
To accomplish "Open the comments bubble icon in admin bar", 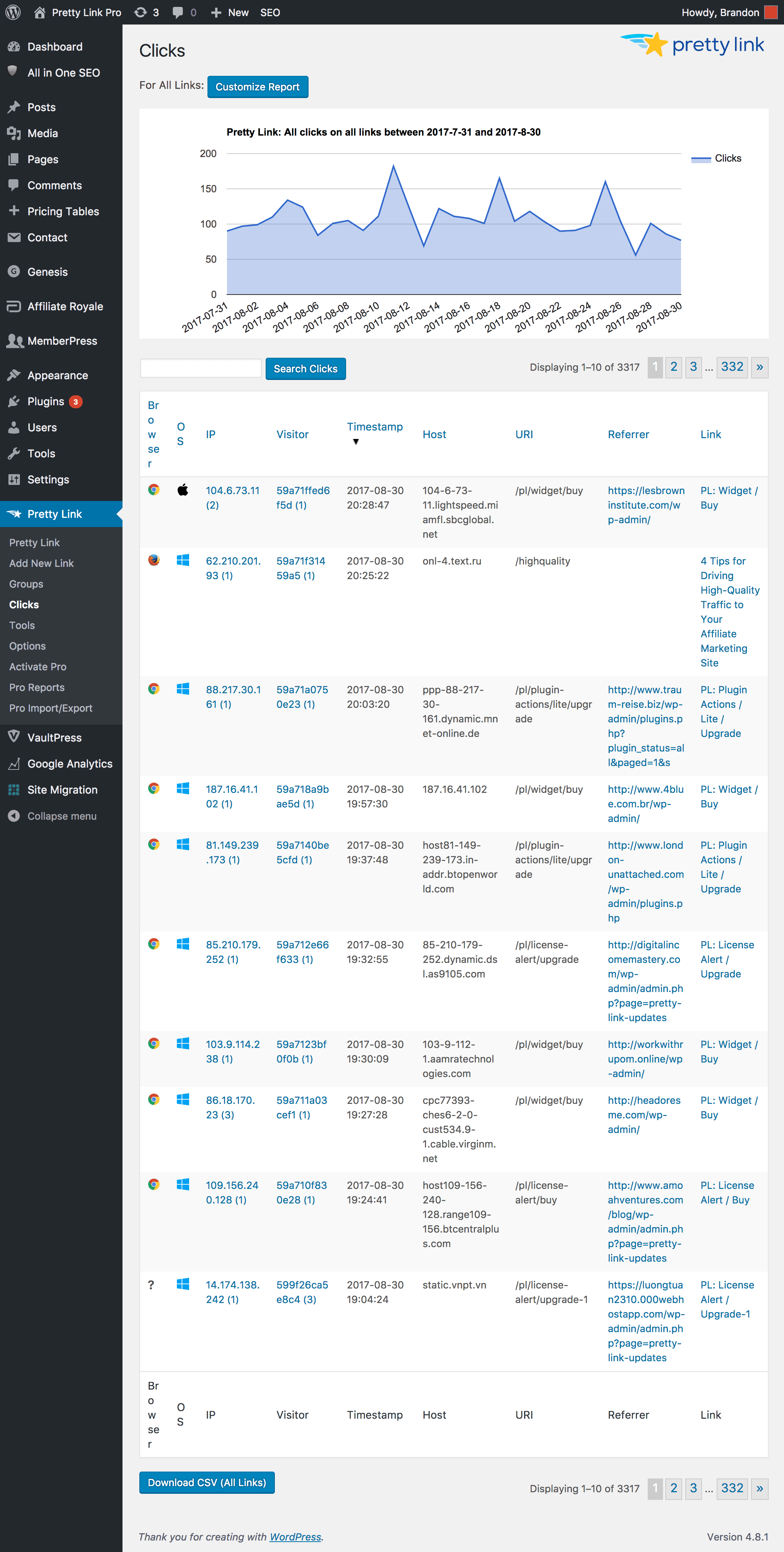I will (x=178, y=12).
